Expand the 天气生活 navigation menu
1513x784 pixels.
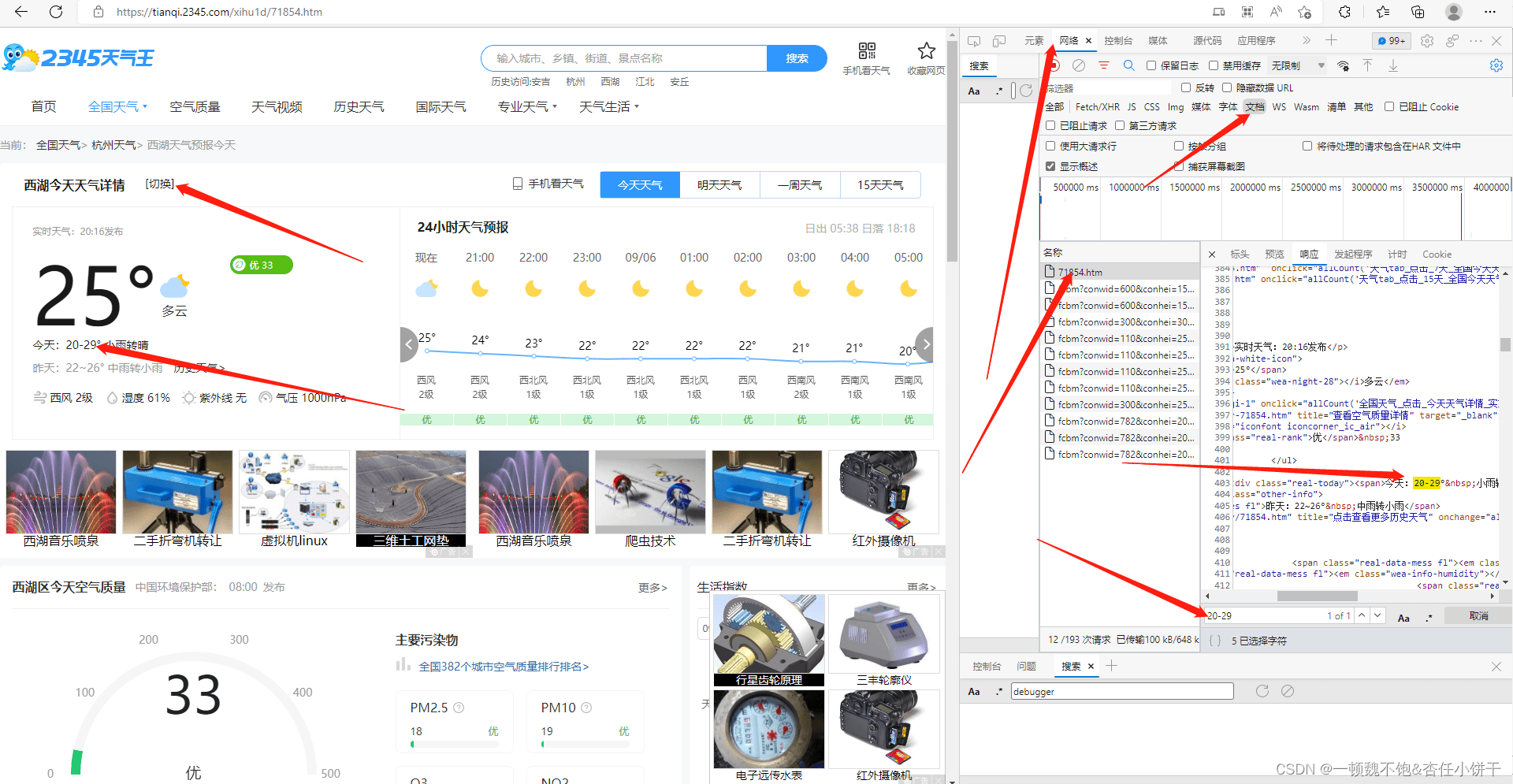point(609,106)
